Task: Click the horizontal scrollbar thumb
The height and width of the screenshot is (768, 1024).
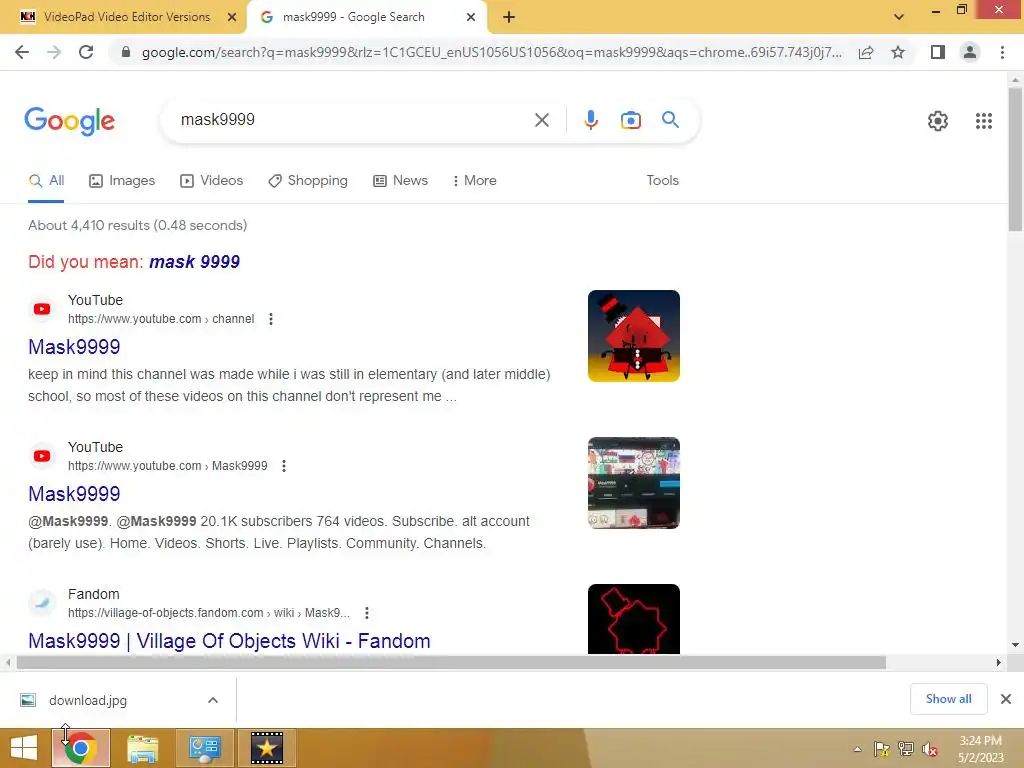Action: (451, 662)
